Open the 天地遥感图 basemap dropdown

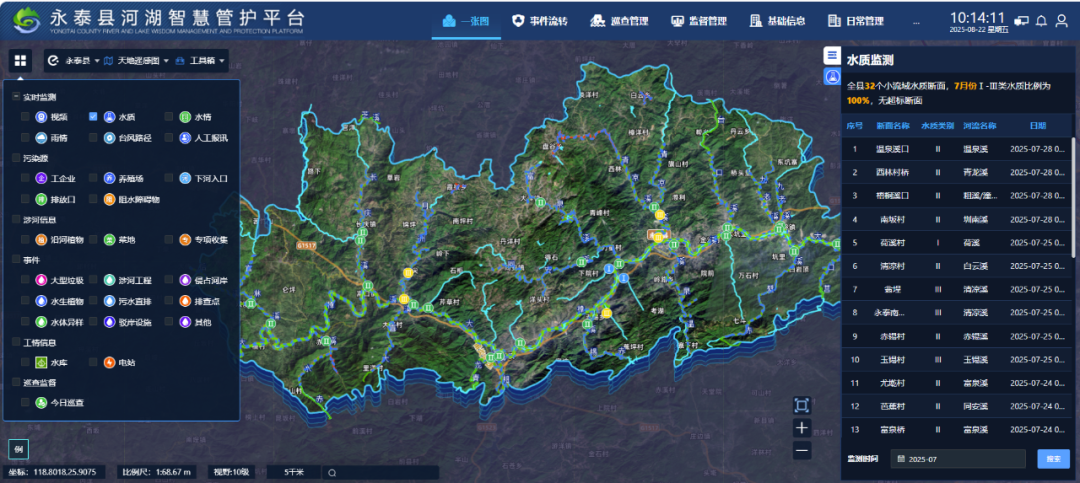137,61
